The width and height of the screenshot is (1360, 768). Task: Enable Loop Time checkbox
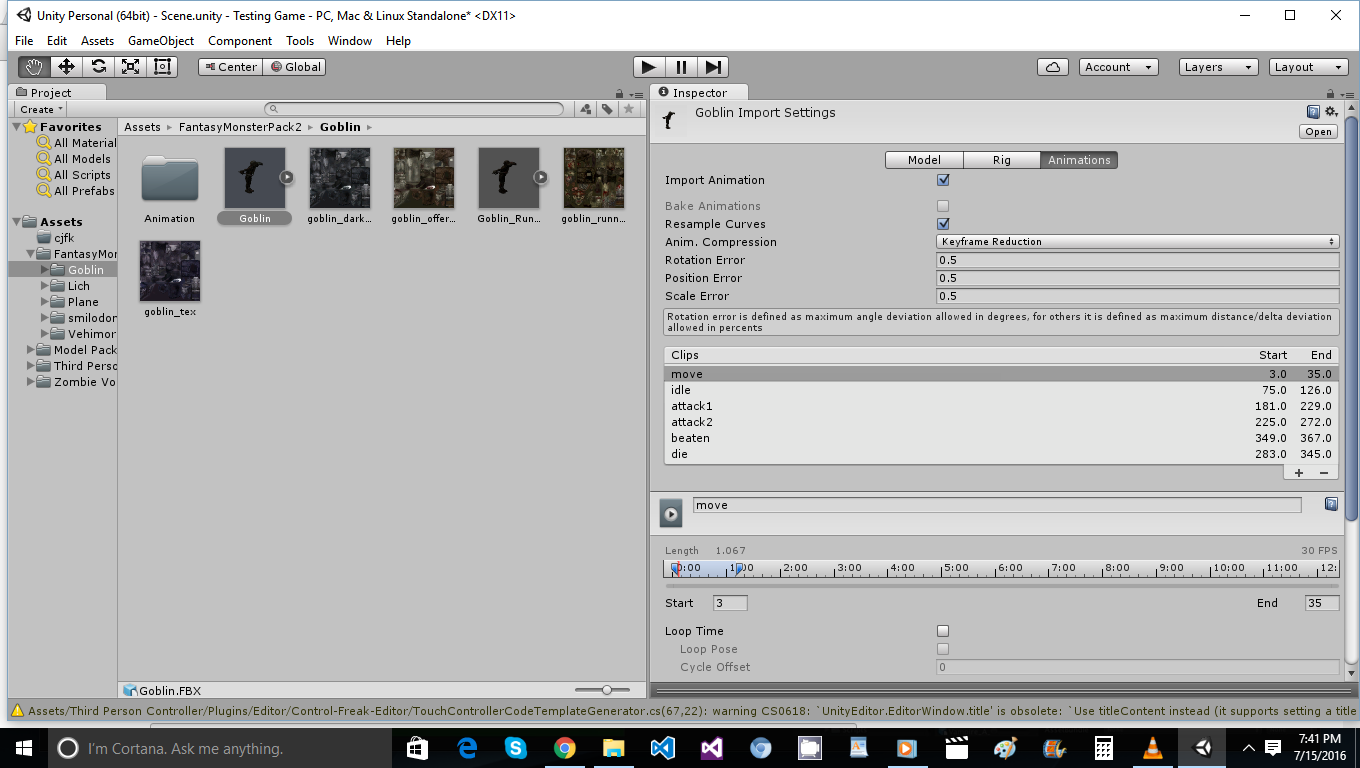(943, 631)
